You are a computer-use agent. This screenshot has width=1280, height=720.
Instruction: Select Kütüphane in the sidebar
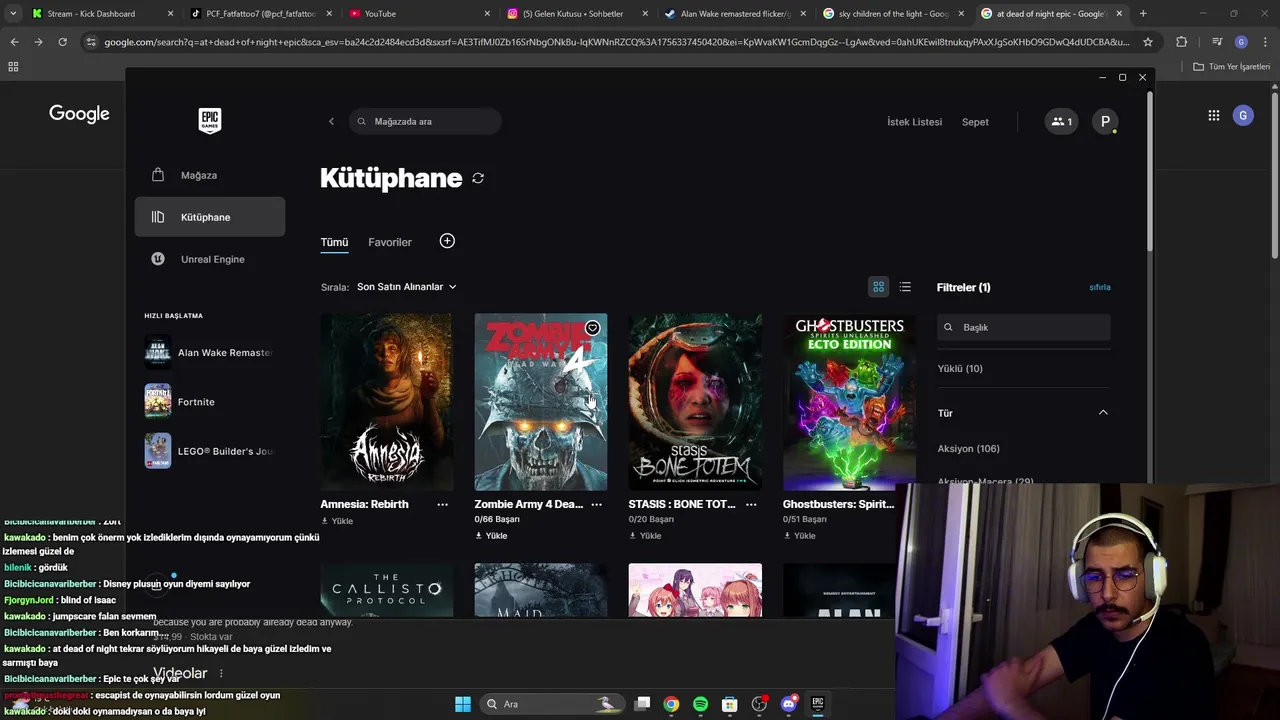[210, 217]
